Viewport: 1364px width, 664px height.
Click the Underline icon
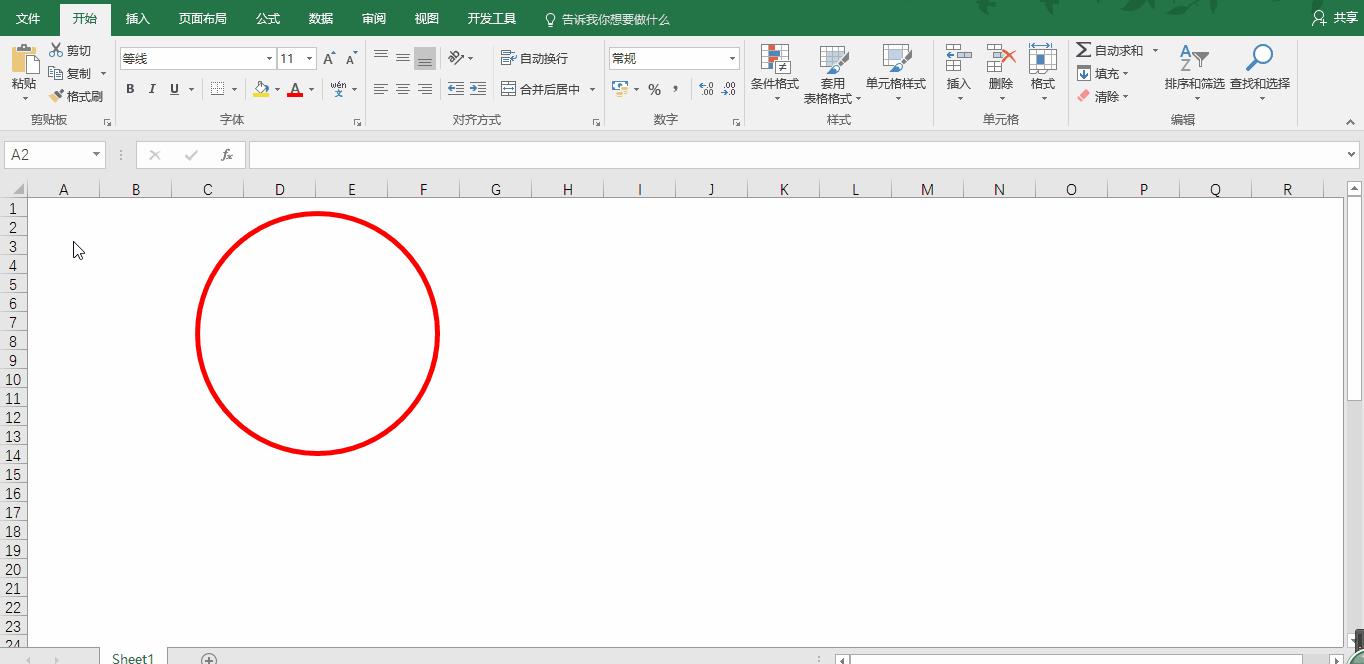(x=172, y=89)
